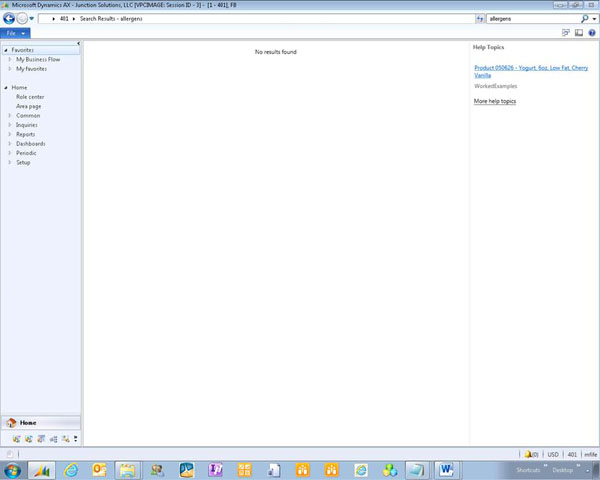This screenshot has height=480, width=600.
Task: Click the More help topics link
Action: pos(495,101)
